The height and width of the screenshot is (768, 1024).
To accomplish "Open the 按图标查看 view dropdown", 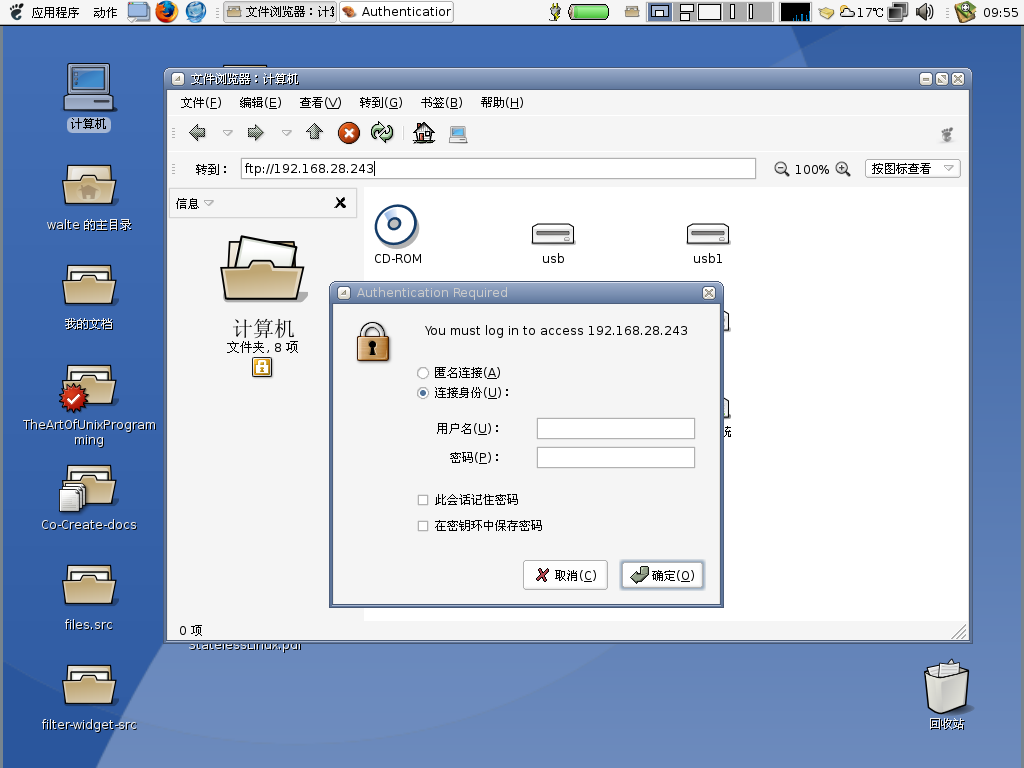I will (x=912, y=169).
